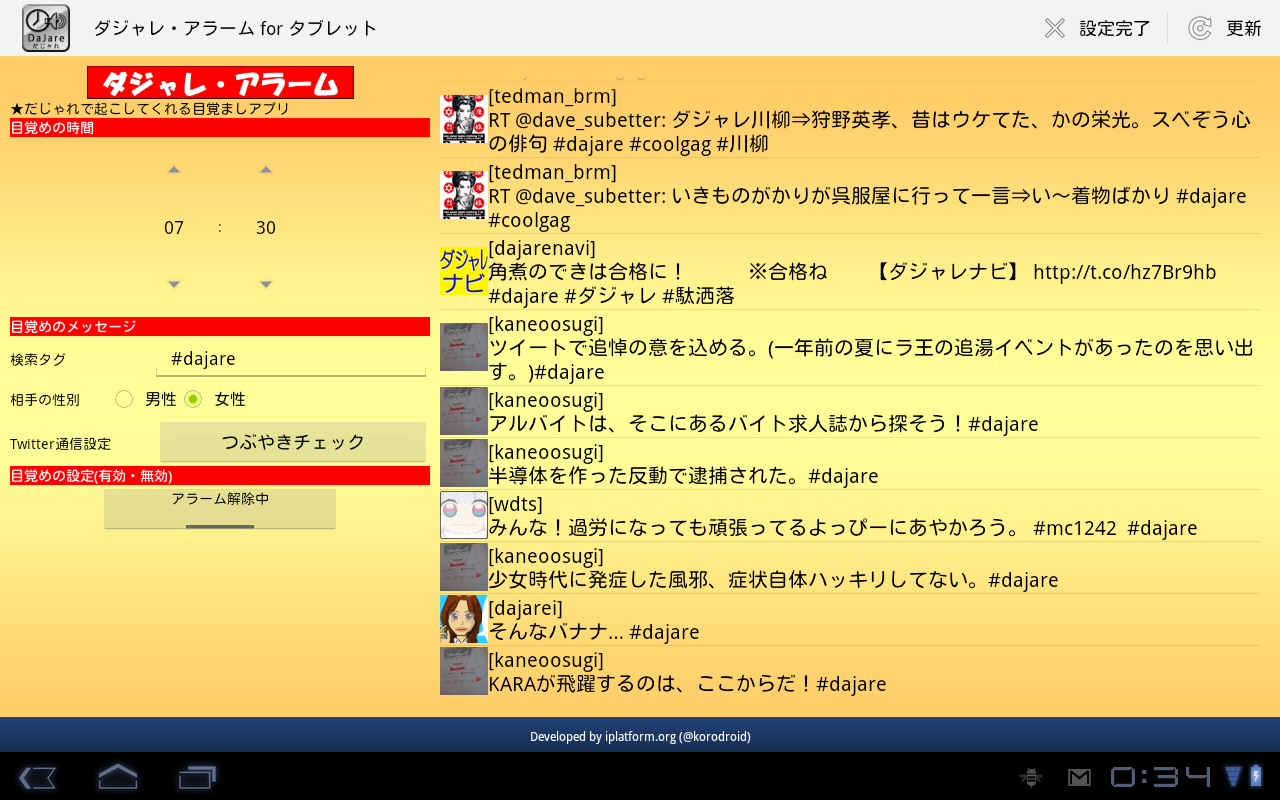Open tedman_brm avatar on いきものがかり tweet
Screen dimensions: 1280x800
click(x=463, y=195)
